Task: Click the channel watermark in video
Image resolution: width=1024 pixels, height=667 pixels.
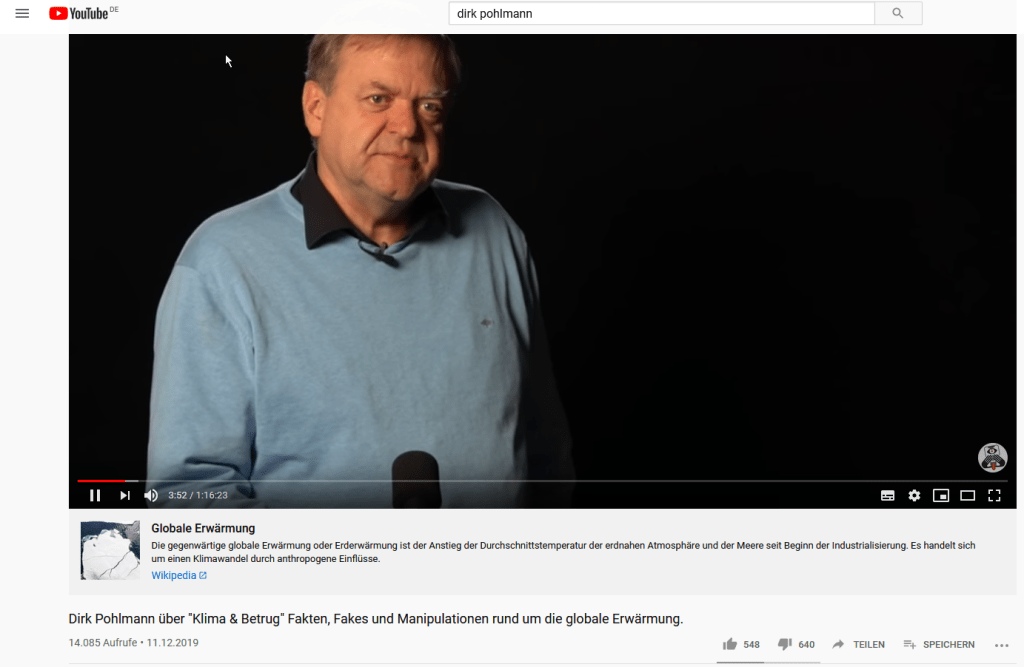Action: 992,457
